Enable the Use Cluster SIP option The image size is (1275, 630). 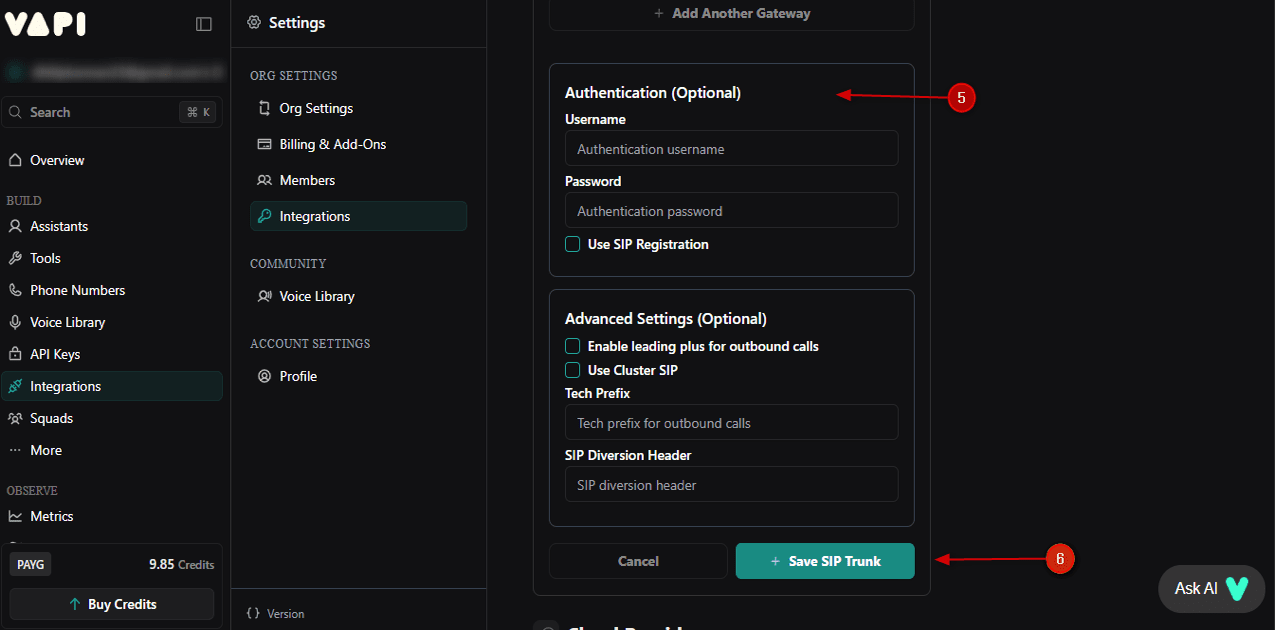(572, 370)
